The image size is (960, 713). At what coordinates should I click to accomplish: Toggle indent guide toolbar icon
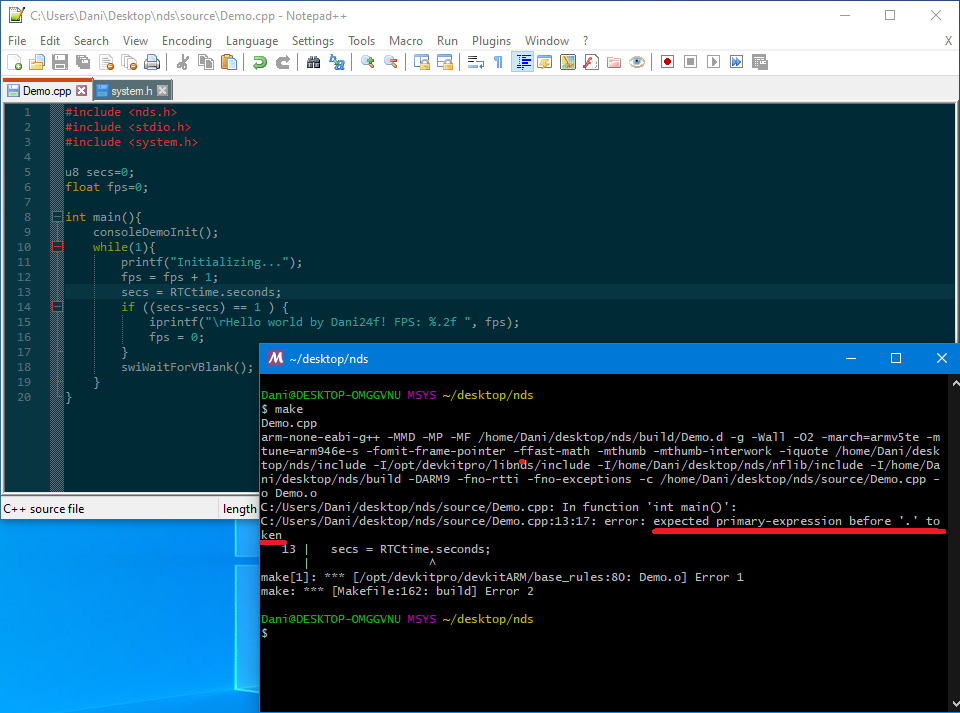click(522, 62)
